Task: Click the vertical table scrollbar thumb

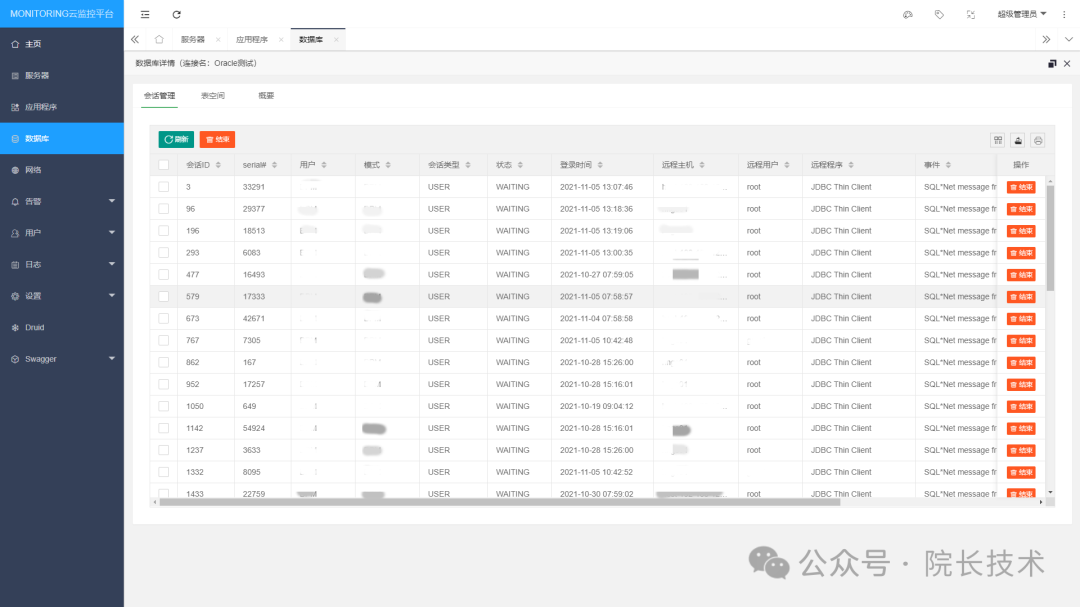Action: (1050, 238)
